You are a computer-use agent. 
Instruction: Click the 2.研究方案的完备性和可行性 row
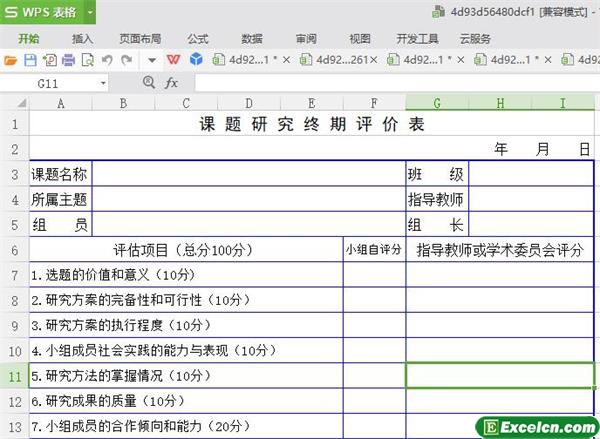click(x=186, y=300)
